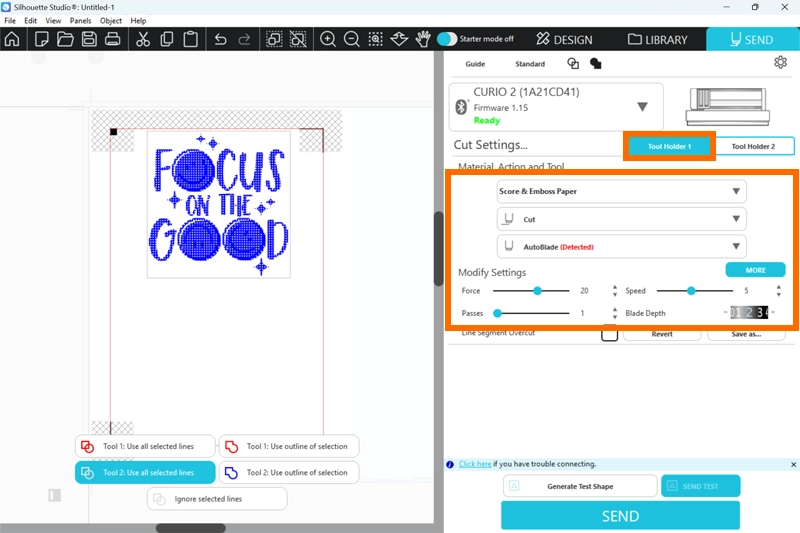Click the Home icon in the toolbar

pos(12,40)
